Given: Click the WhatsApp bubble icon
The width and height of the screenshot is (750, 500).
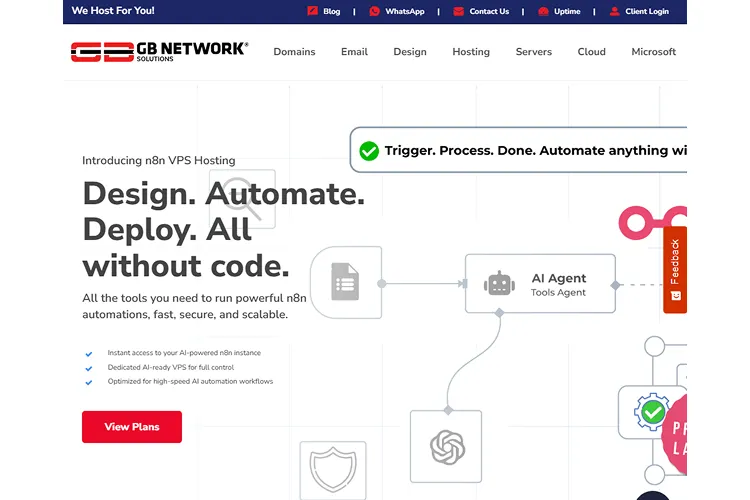Looking at the screenshot, I should [x=375, y=11].
